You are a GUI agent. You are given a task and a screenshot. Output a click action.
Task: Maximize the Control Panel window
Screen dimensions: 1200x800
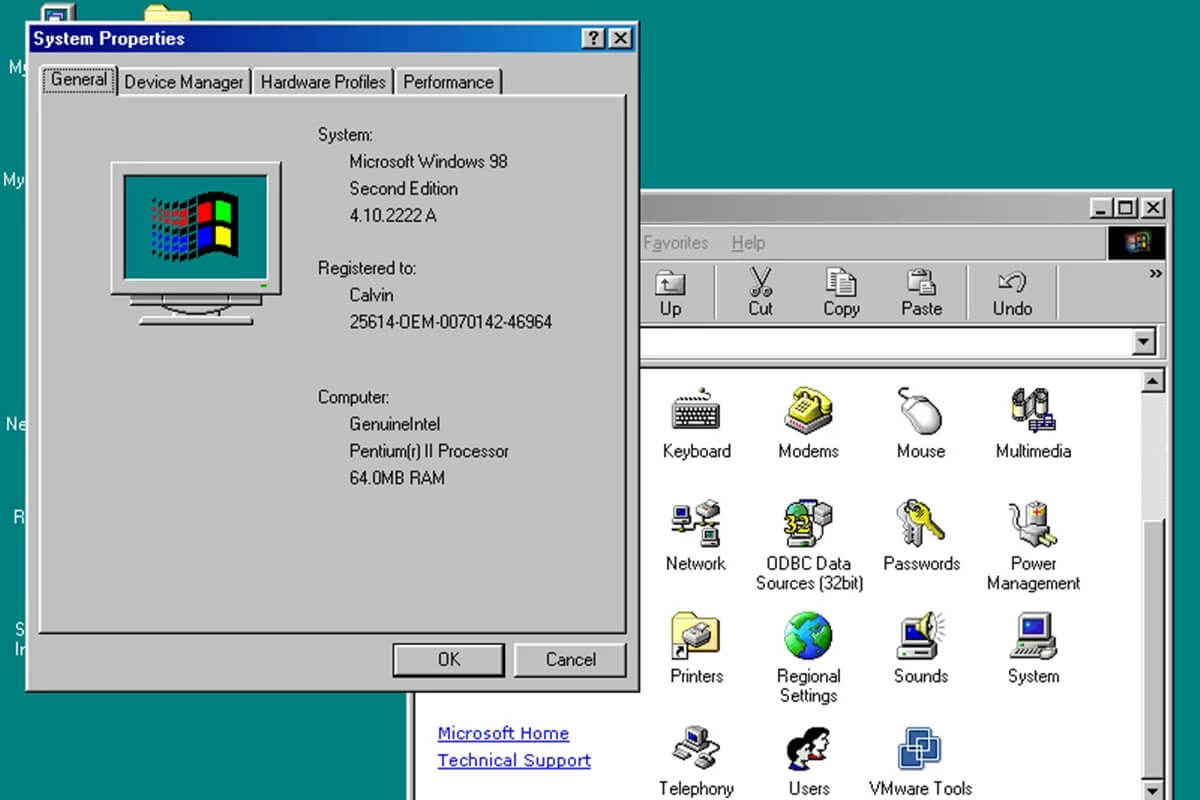coord(1127,208)
